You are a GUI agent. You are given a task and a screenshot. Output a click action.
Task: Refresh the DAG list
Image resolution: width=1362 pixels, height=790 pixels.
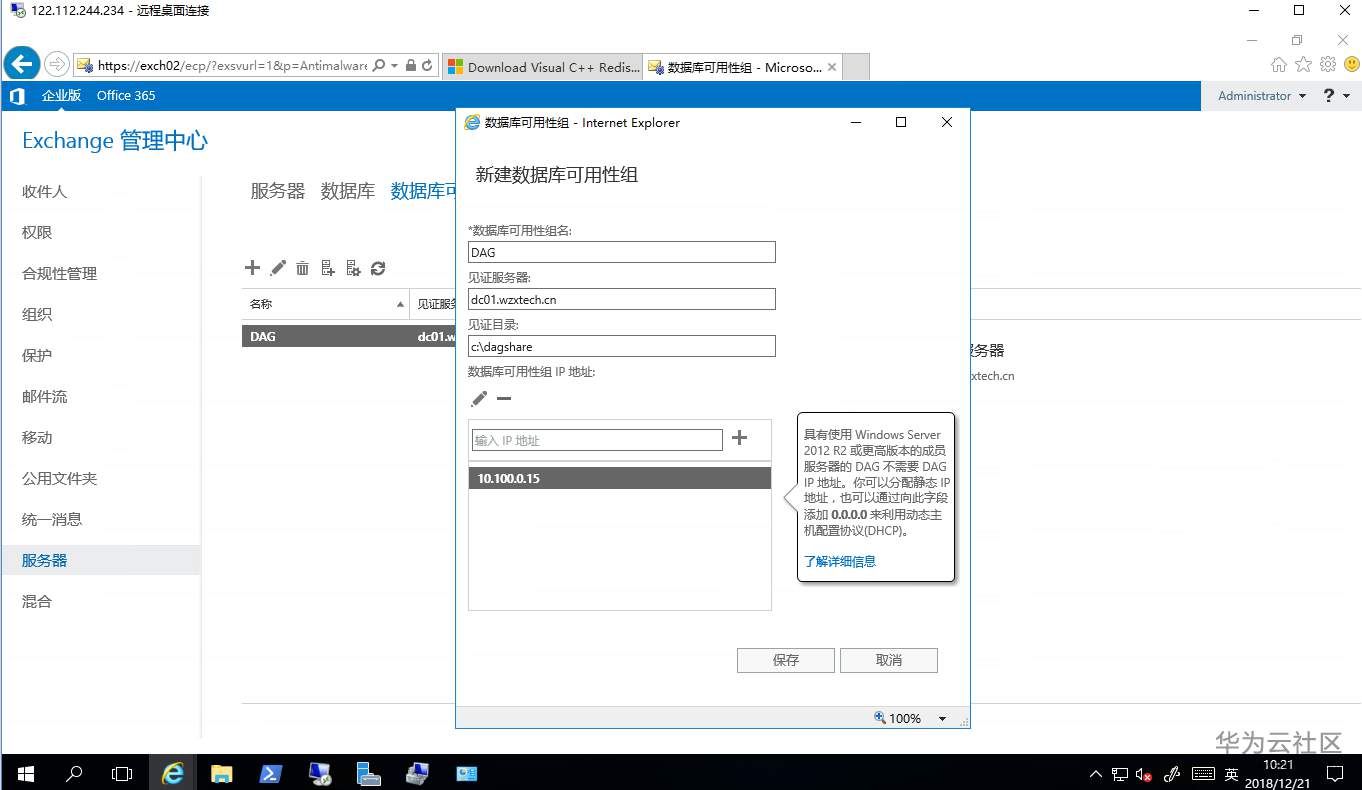pos(378,267)
